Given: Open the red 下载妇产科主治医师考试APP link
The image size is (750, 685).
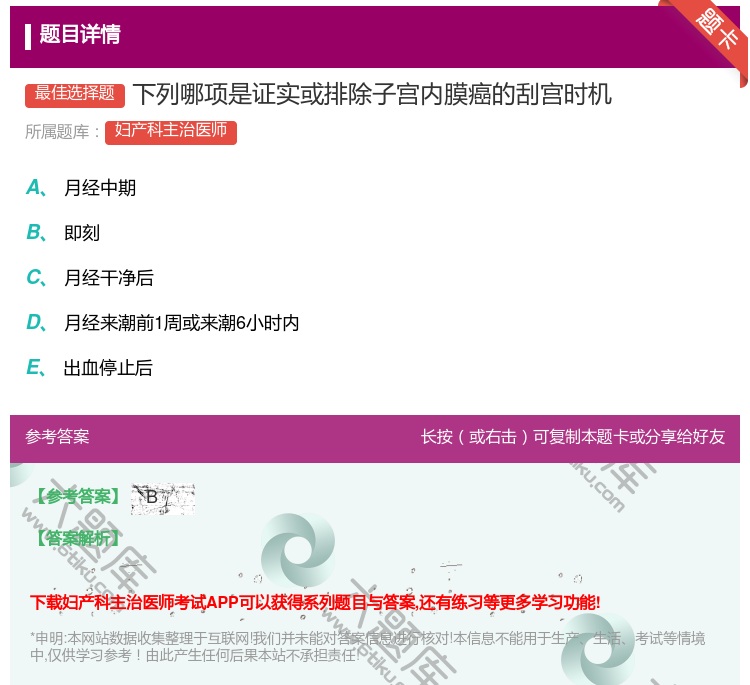Looking at the screenshot, I should [x=315, y=602].
